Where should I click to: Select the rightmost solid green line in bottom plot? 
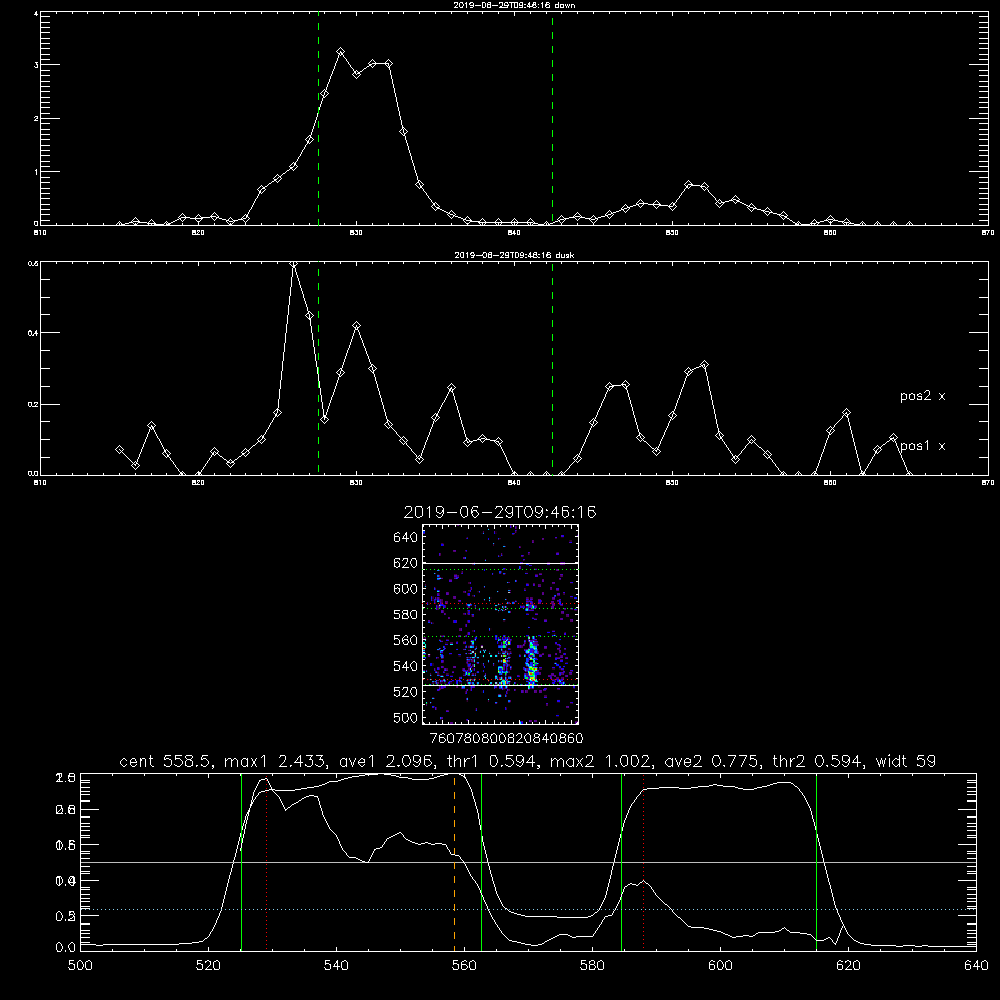point(816,862)
